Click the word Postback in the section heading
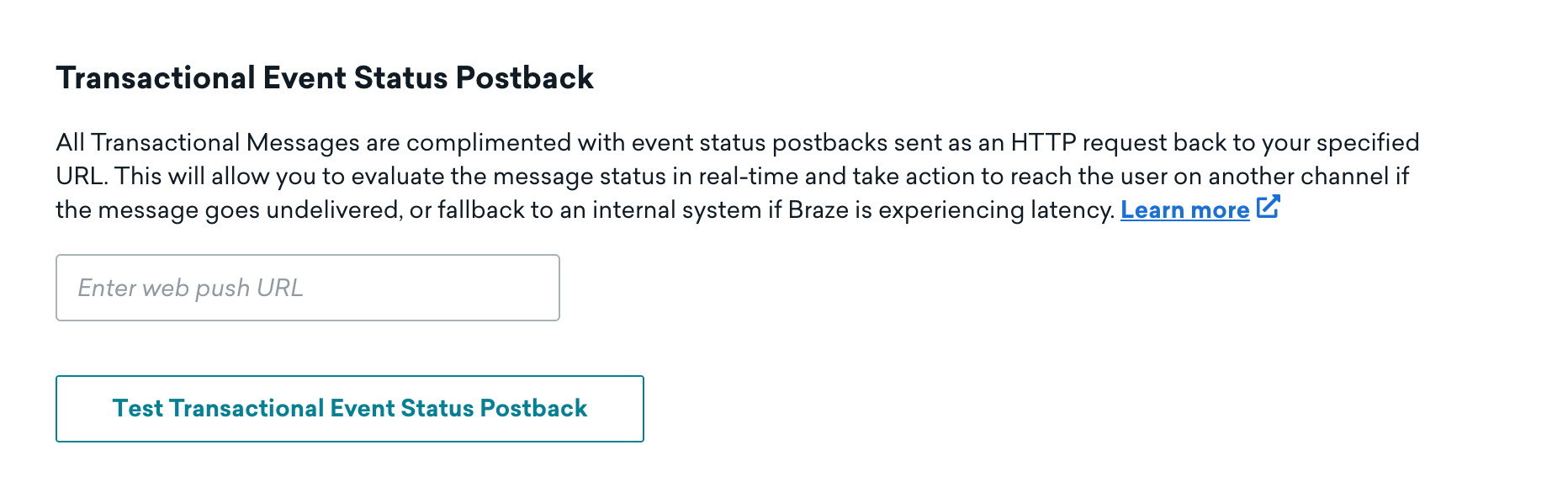Screen dimensions: 1568x498 [525, 78]
